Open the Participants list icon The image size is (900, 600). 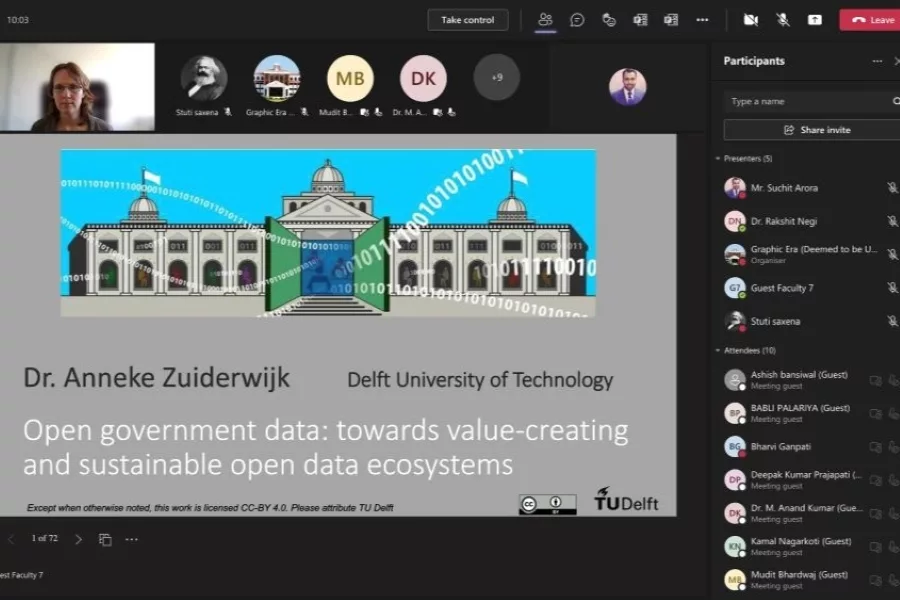[x=545, y=19]
